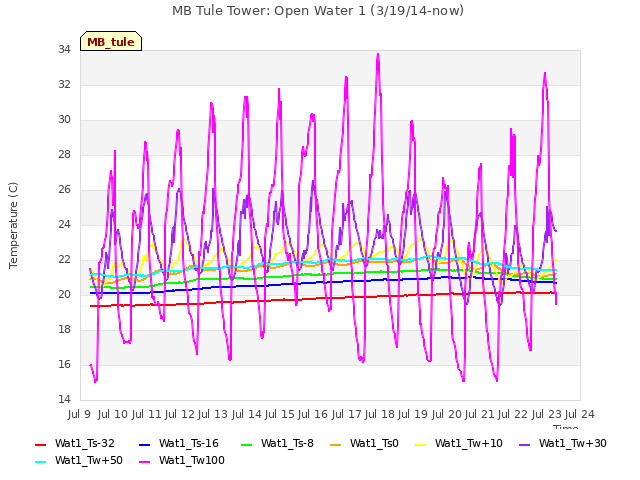
Task: Click the Jul 20 x-axis label
Action: coord(446,415)
